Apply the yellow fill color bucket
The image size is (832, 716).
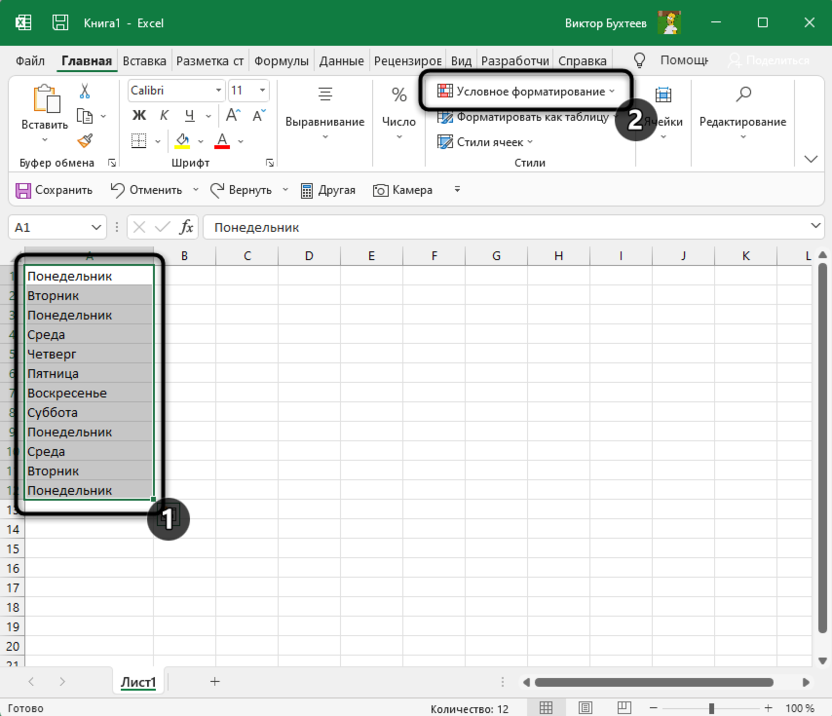pos(183,141)
